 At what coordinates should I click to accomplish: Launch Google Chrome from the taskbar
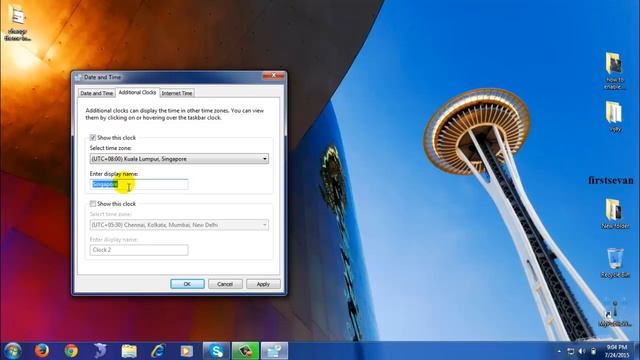pos(71,351)
